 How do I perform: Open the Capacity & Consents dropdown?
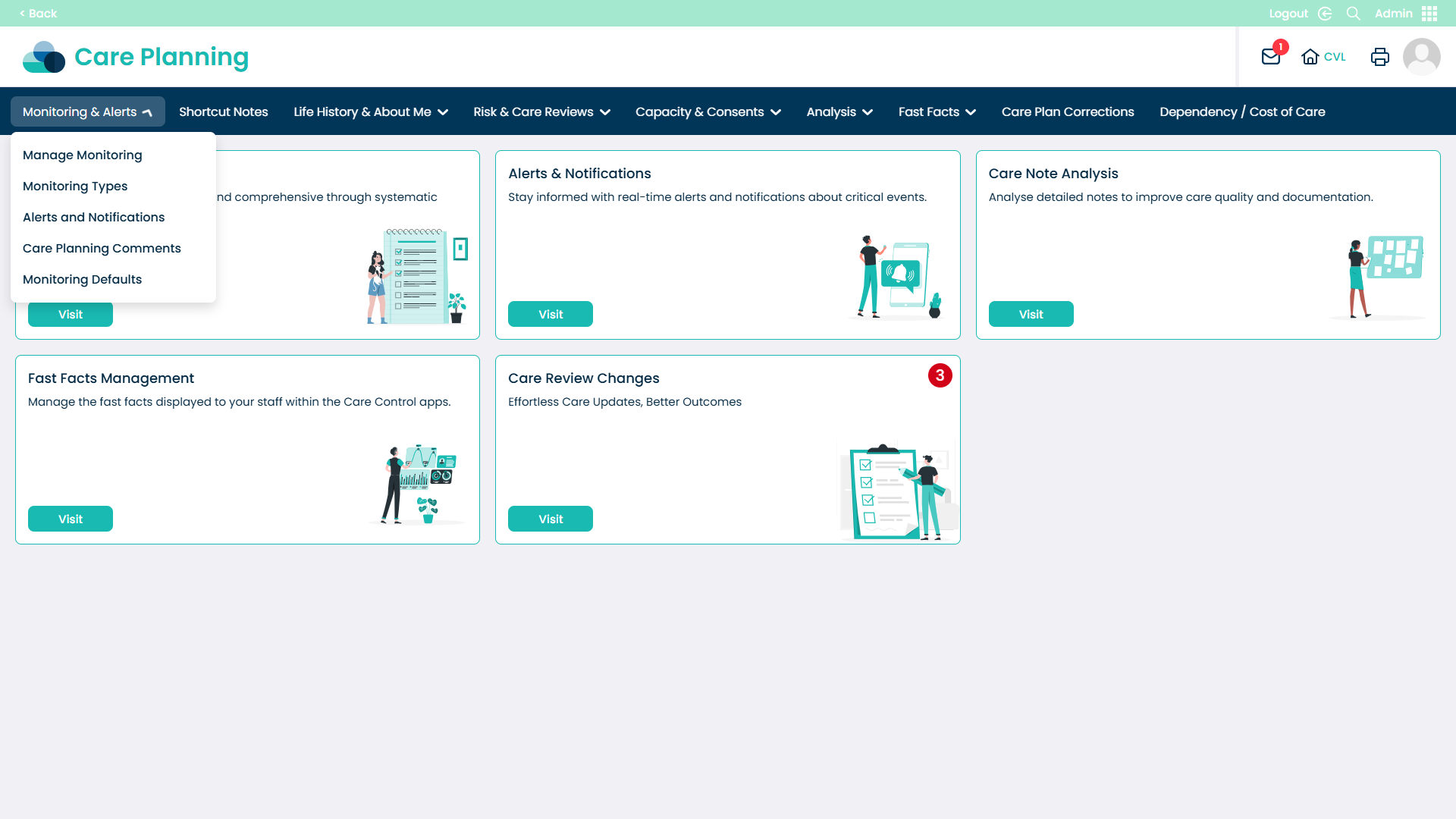[707, 111]
